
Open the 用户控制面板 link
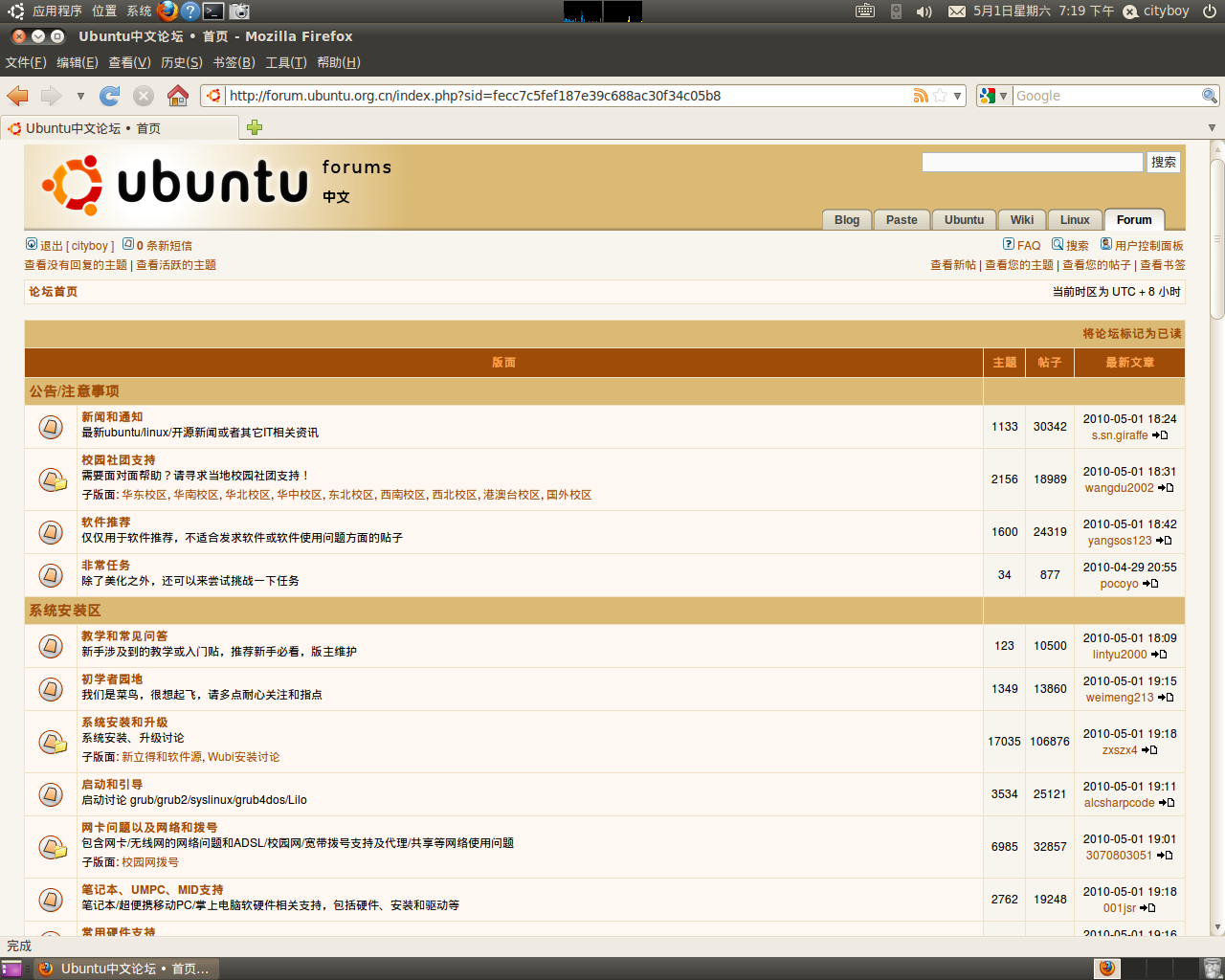click(1149, 246)
